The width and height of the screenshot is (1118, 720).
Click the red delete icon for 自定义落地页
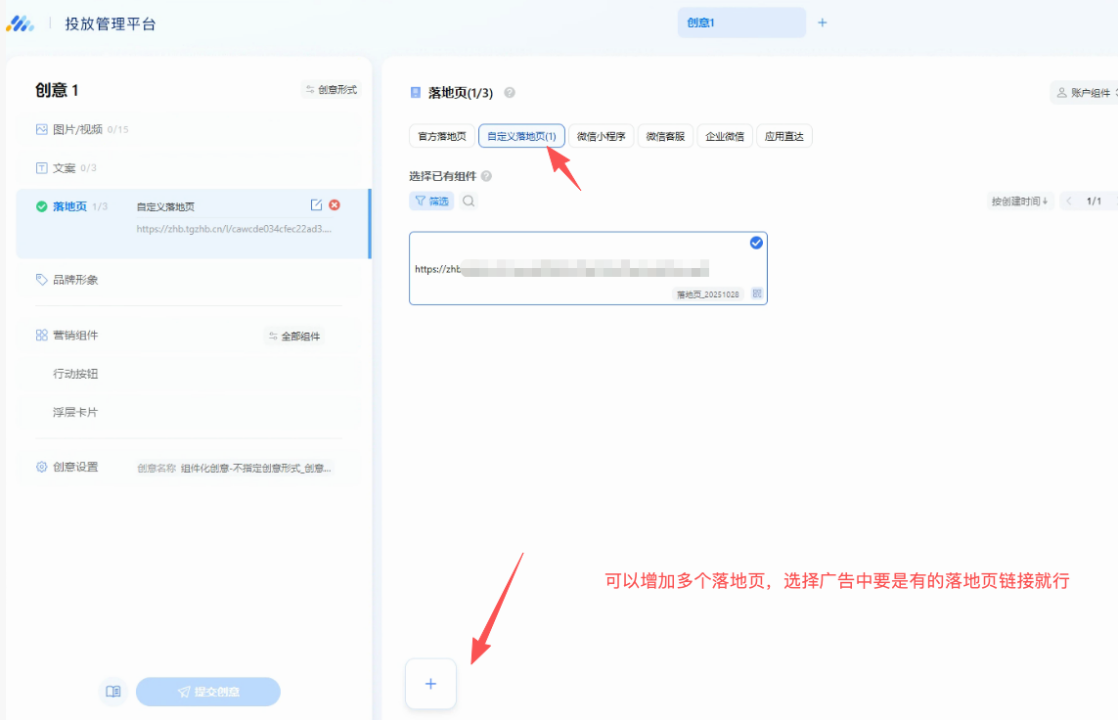(335, 205)
